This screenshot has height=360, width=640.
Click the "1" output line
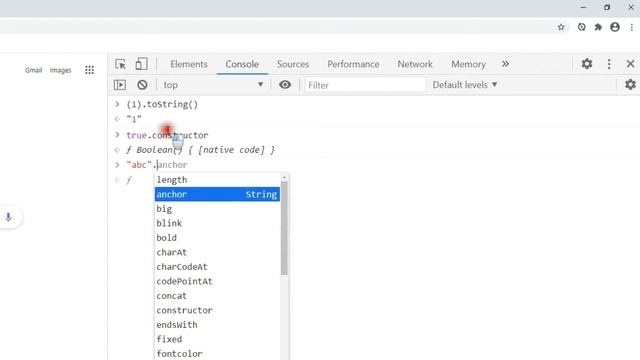pyautogui.click(x=134, y=119)
